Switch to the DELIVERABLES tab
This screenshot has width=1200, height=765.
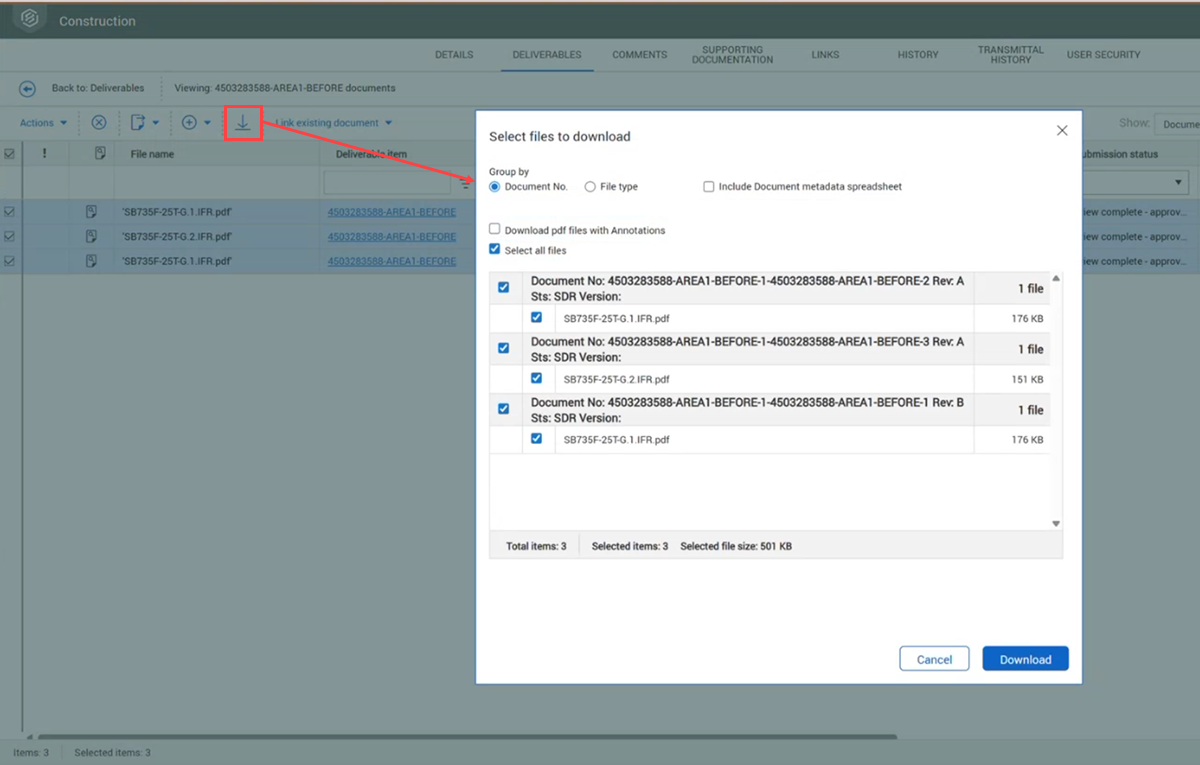click(x=547, y=55)
